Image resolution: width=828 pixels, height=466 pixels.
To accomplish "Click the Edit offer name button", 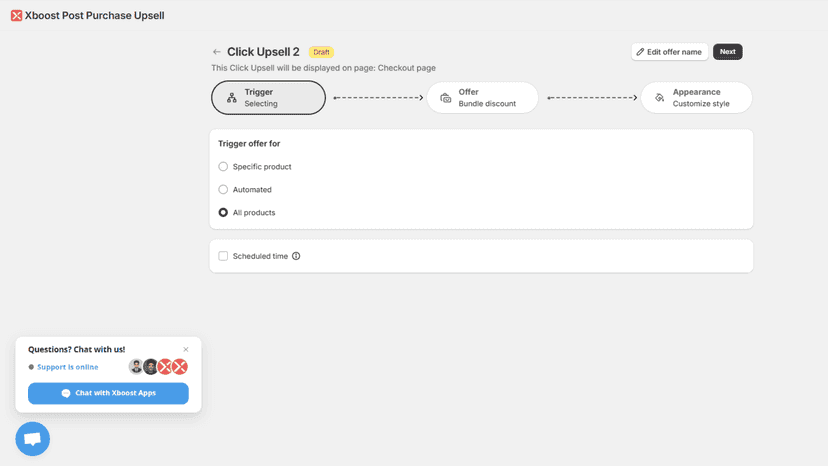I will coord(670,52).
